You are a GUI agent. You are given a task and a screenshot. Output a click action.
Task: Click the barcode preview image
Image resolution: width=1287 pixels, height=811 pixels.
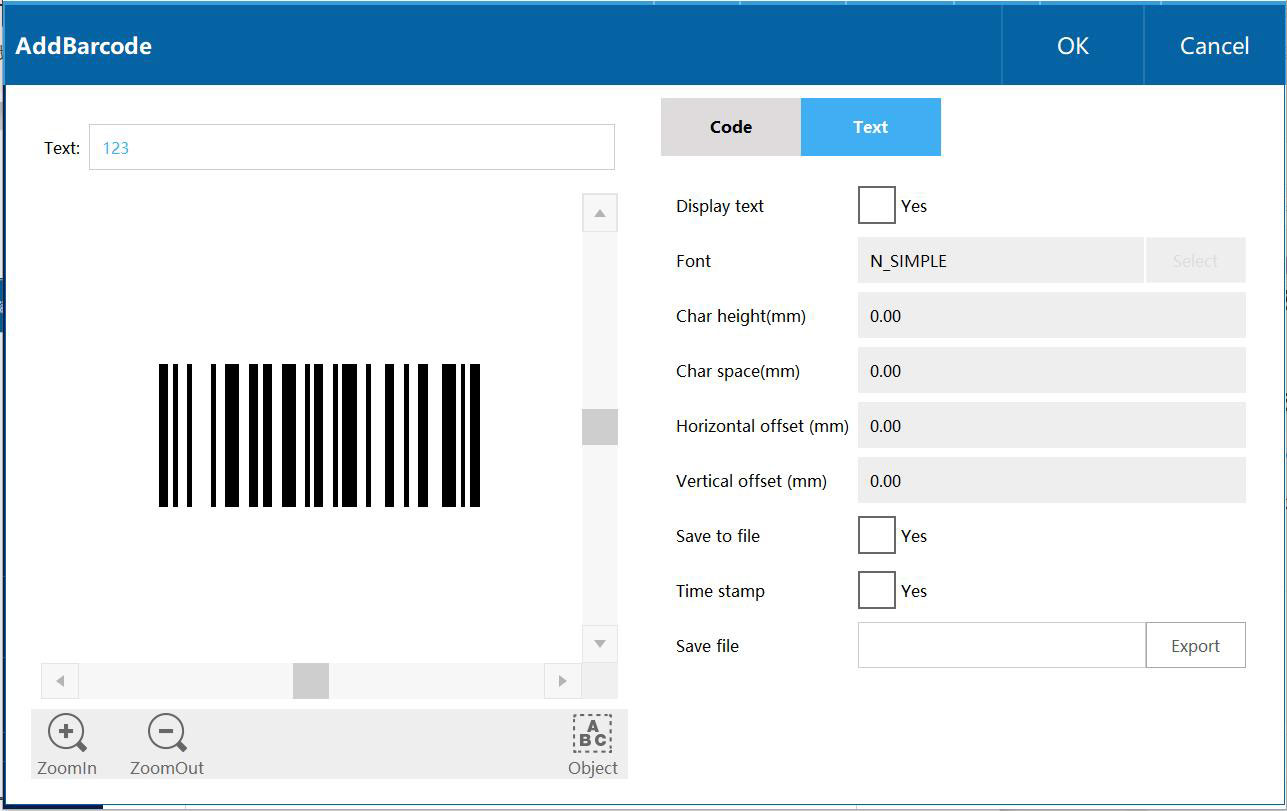click(x=320, y=435)
